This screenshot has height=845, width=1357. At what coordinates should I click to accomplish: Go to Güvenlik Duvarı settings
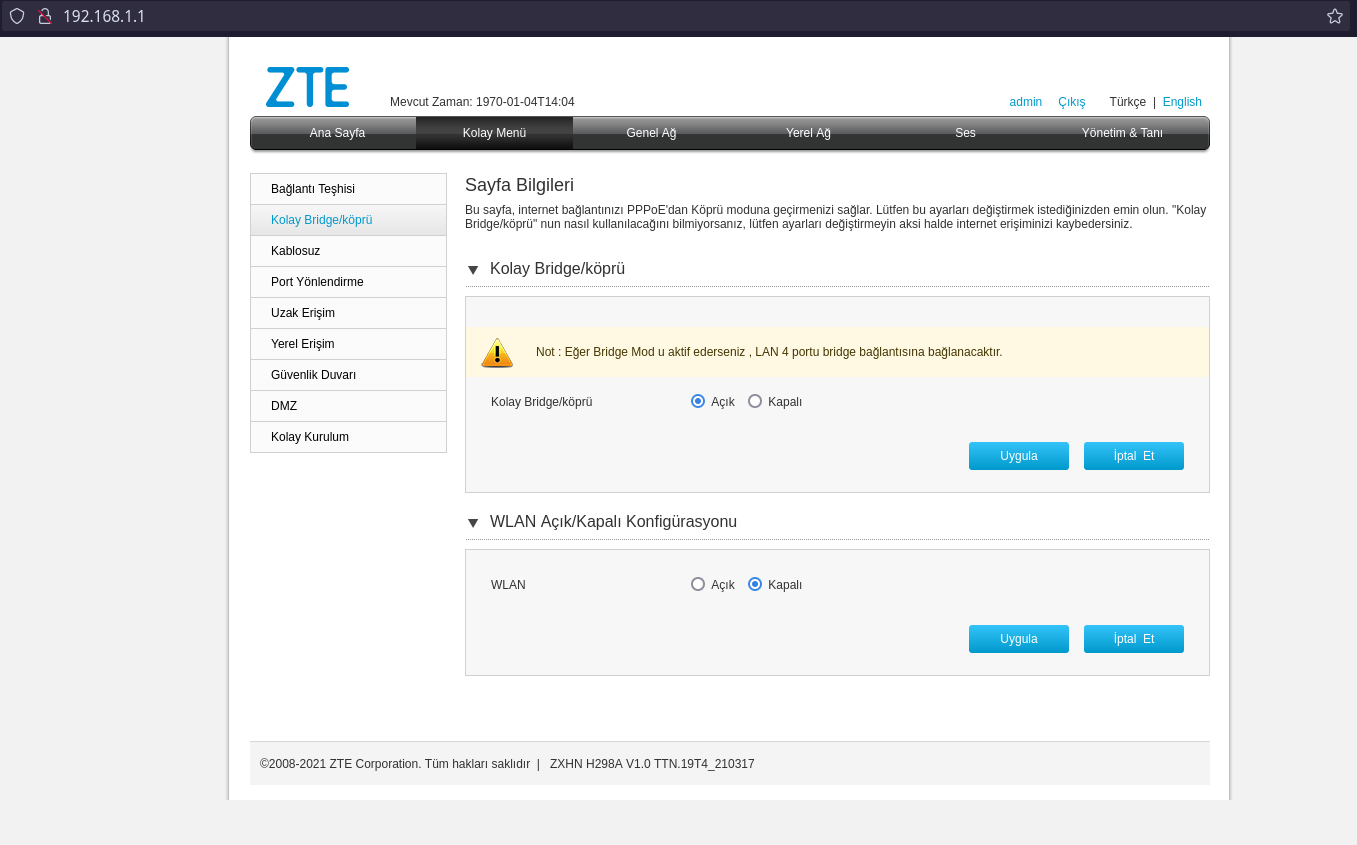(313, 375)
